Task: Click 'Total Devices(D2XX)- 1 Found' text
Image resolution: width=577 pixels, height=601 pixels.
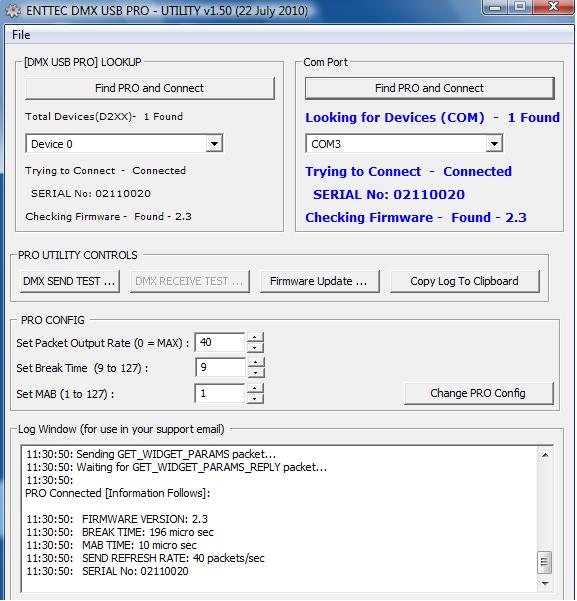Action: click(x=104, y=117)
